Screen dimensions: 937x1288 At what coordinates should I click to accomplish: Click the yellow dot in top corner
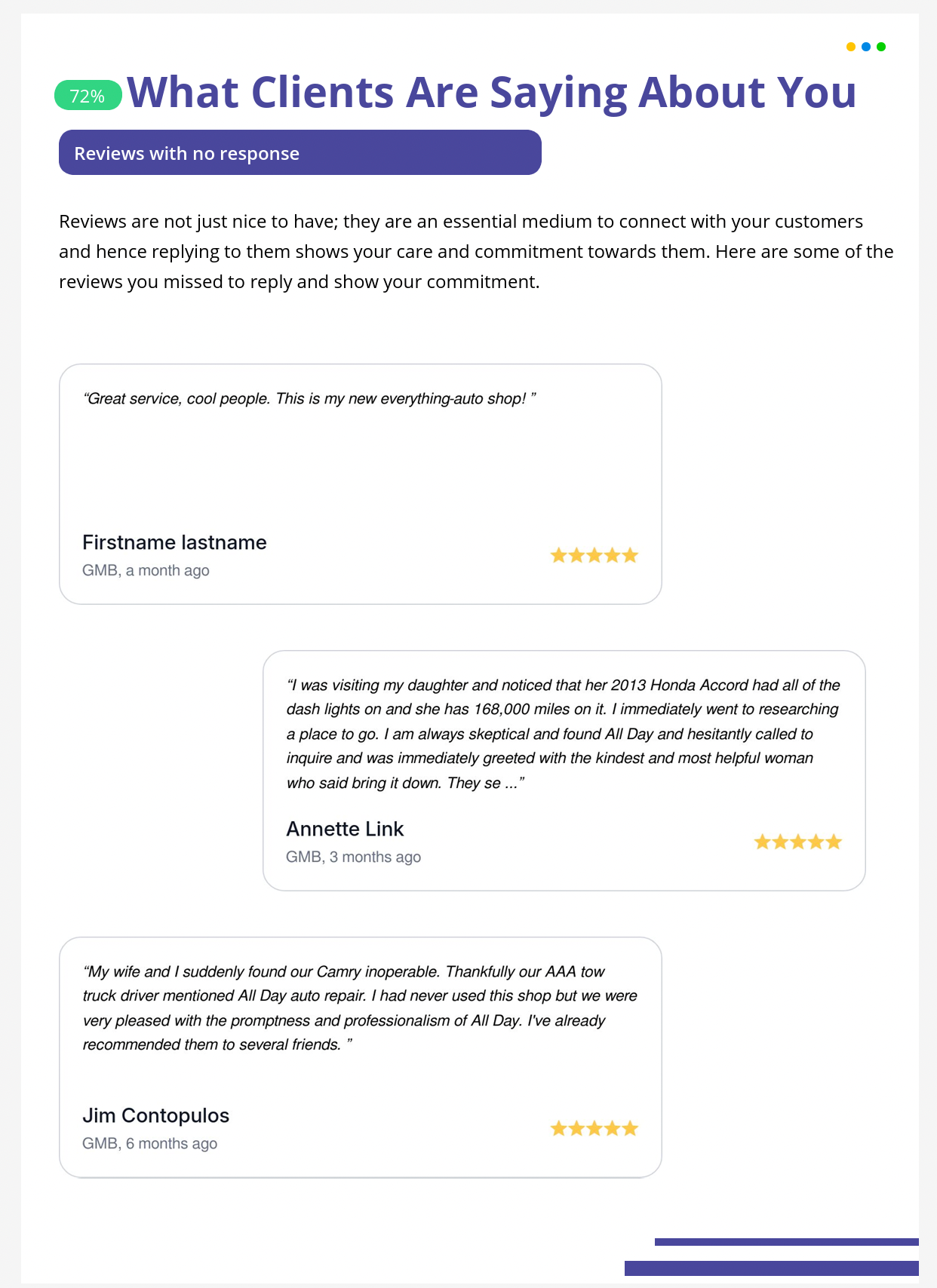click(851, 47)
